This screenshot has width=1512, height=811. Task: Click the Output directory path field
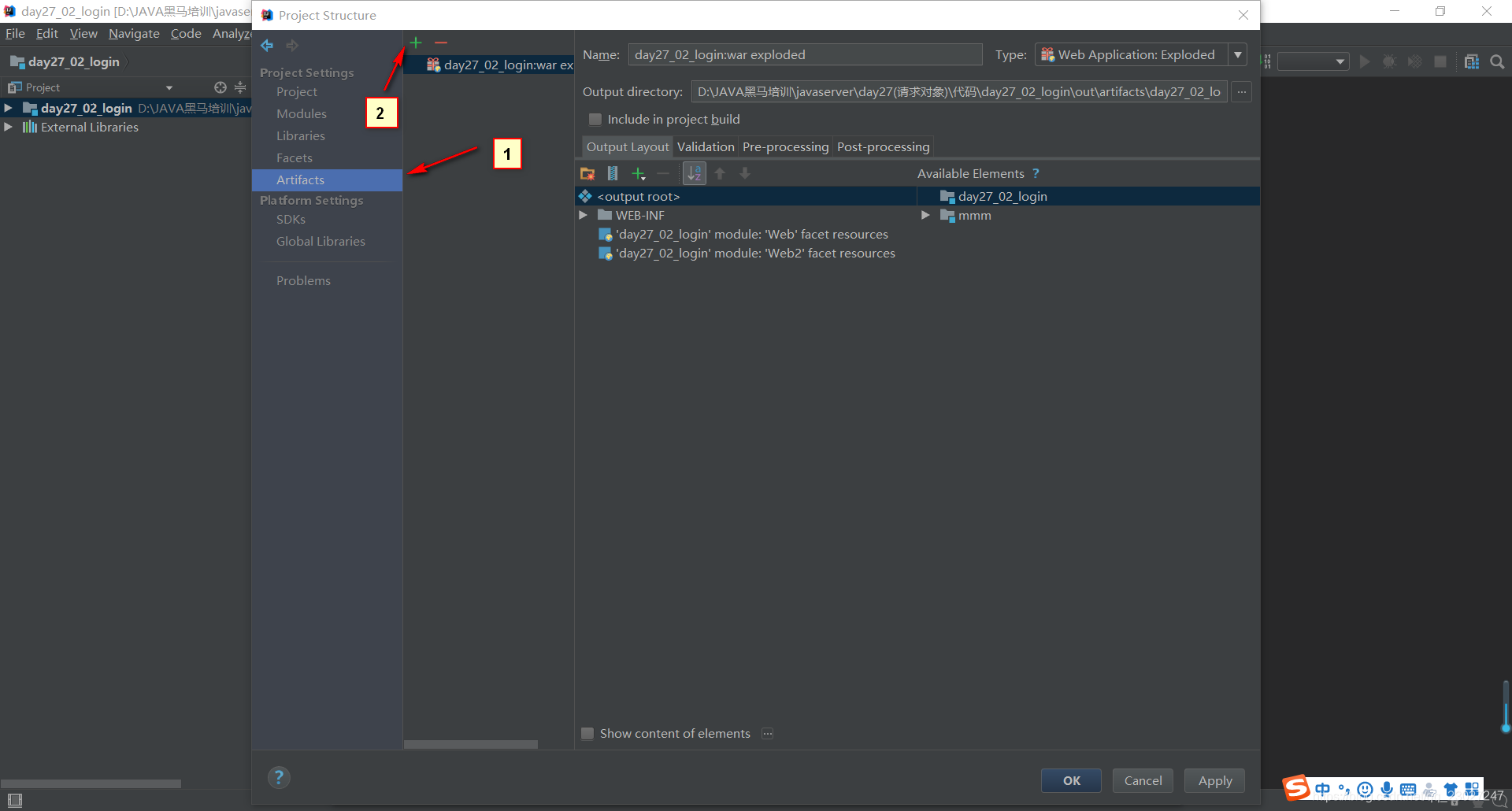tap(959, 92)
